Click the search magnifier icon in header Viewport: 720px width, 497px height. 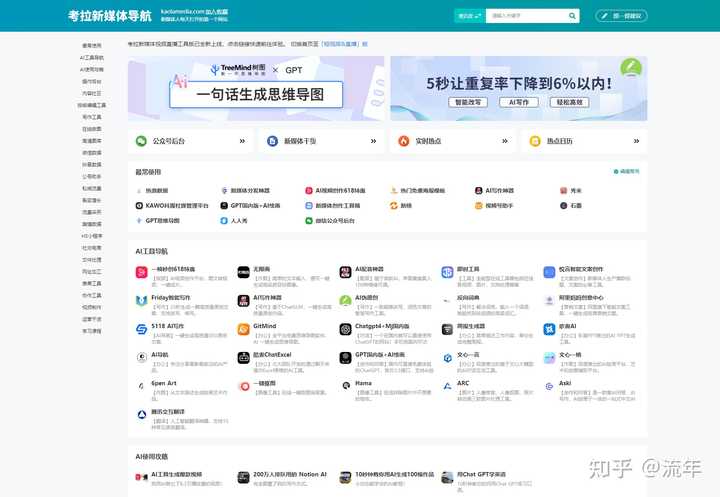click(572, 16)
